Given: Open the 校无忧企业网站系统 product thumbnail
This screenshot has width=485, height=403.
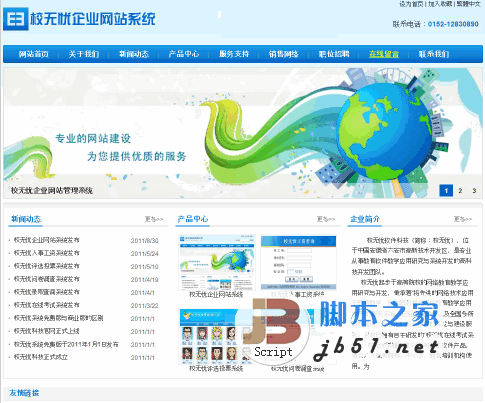Looking at the screenshot, I should pyautogui.click(x=217, y=262).
